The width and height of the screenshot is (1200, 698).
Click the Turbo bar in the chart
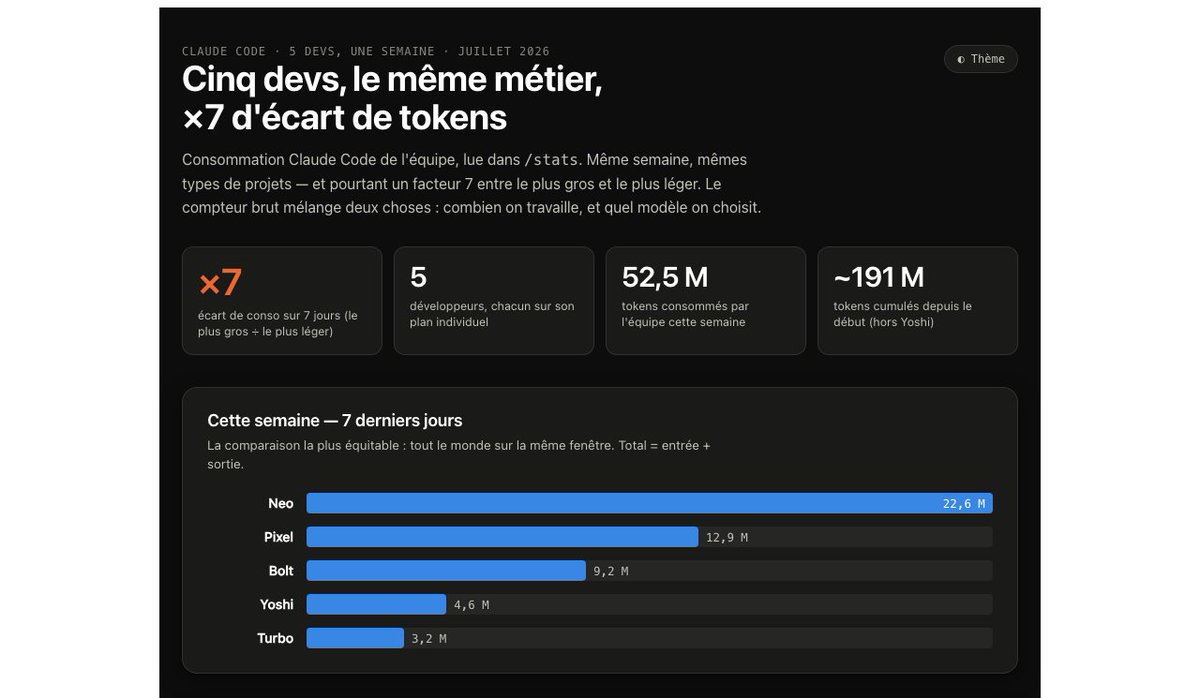[355, 638]
